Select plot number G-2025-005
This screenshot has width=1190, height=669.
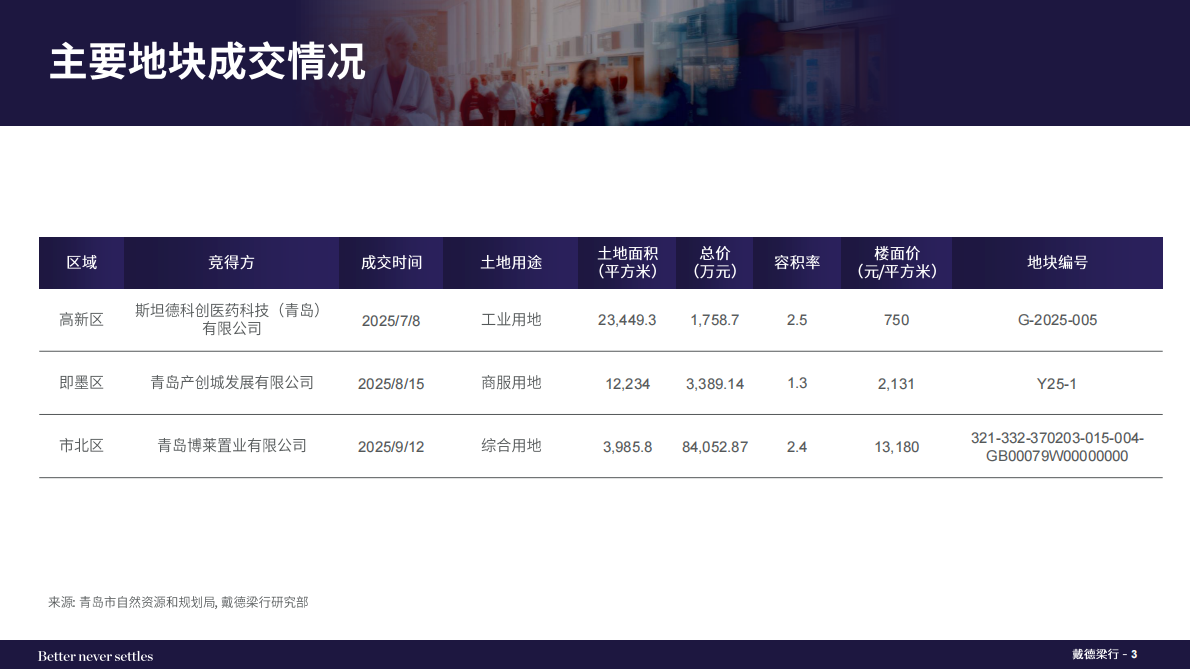pos(1057,320)
